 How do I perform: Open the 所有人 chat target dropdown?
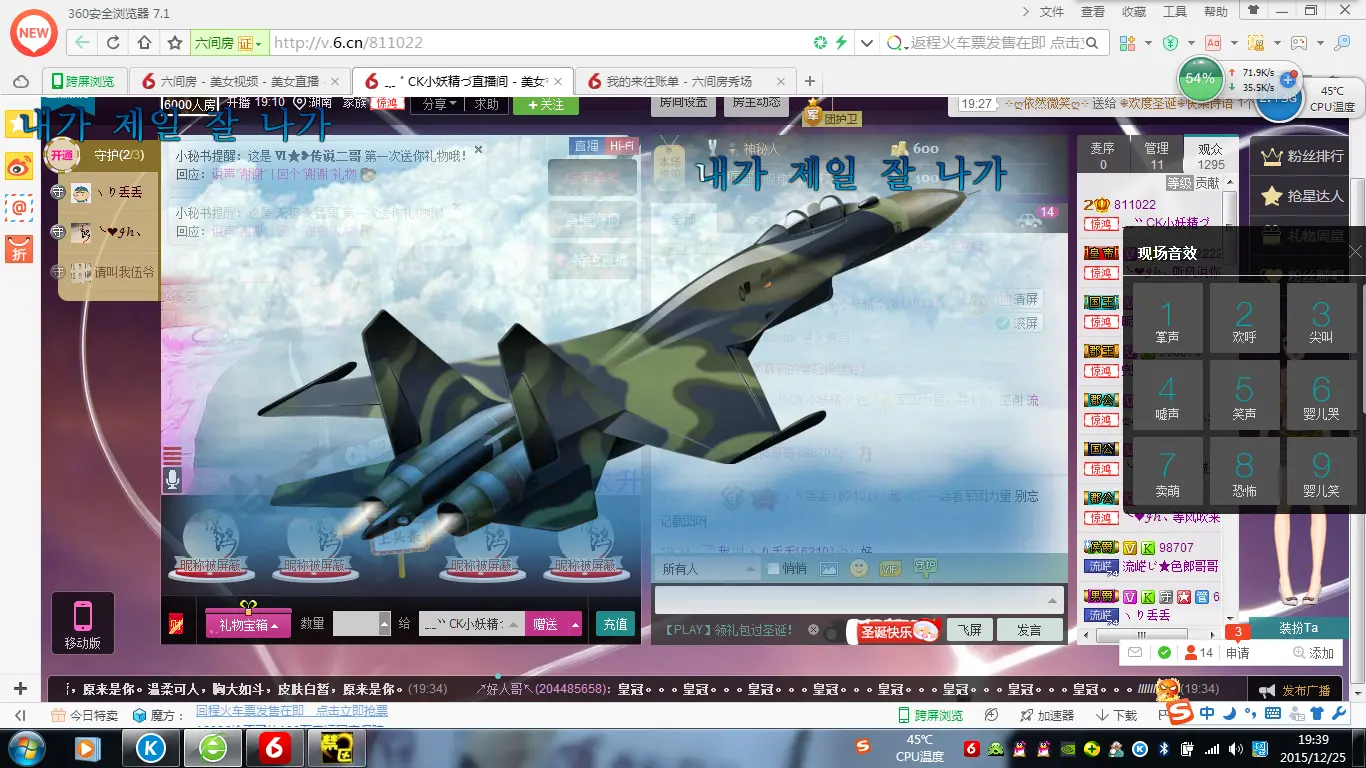709,569
